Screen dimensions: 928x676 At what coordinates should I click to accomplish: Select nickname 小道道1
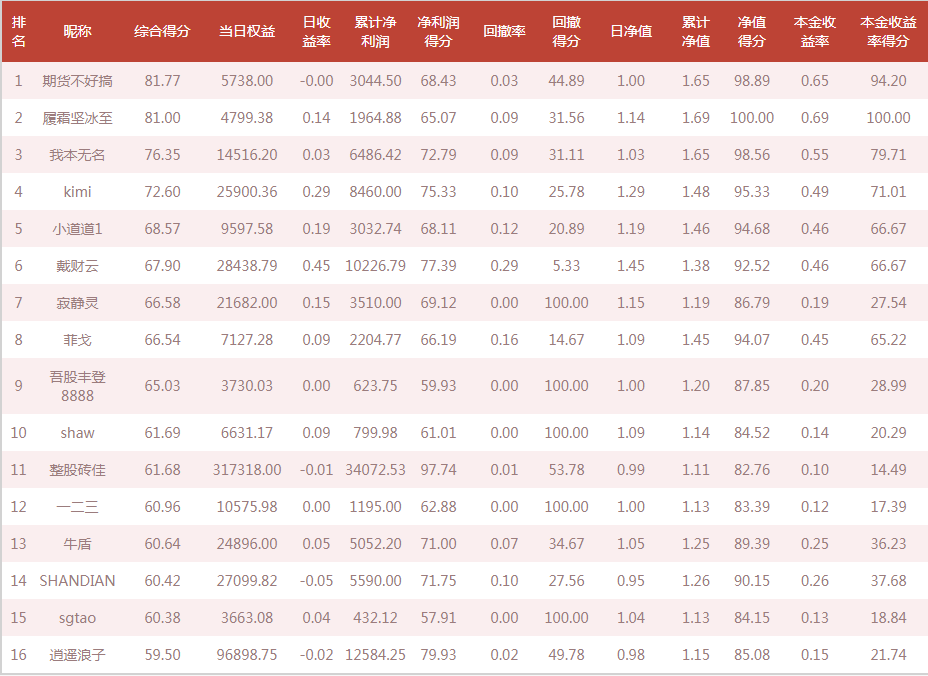[78, 229]
